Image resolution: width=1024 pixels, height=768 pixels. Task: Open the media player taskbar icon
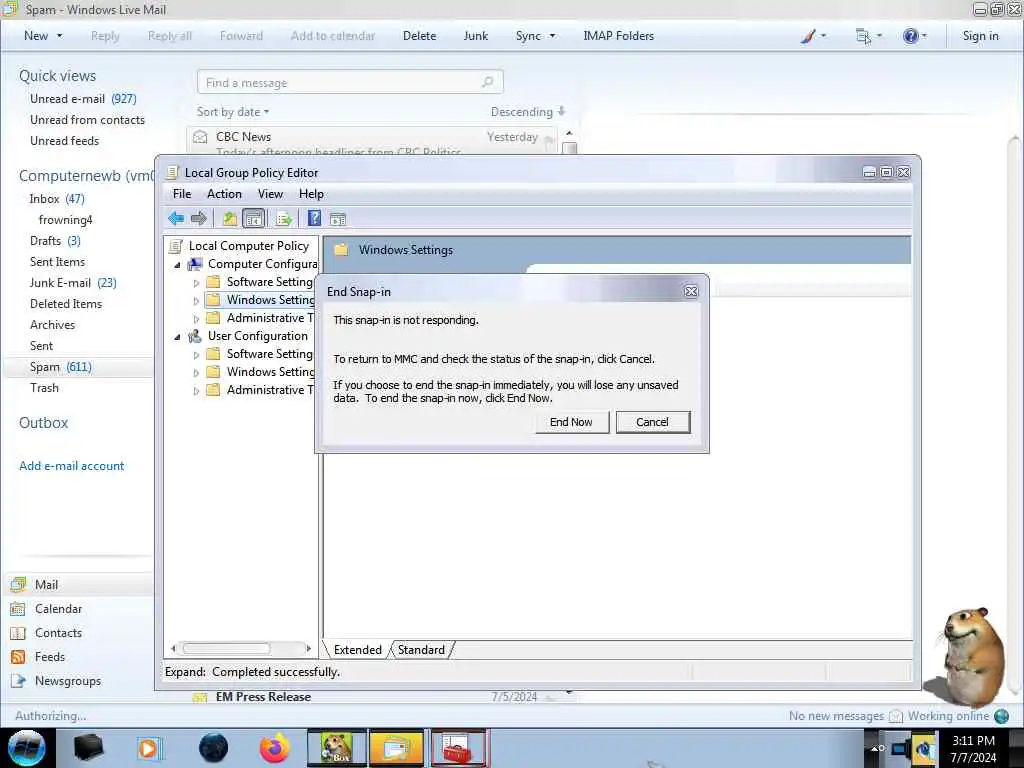click(x=148, y=748)
